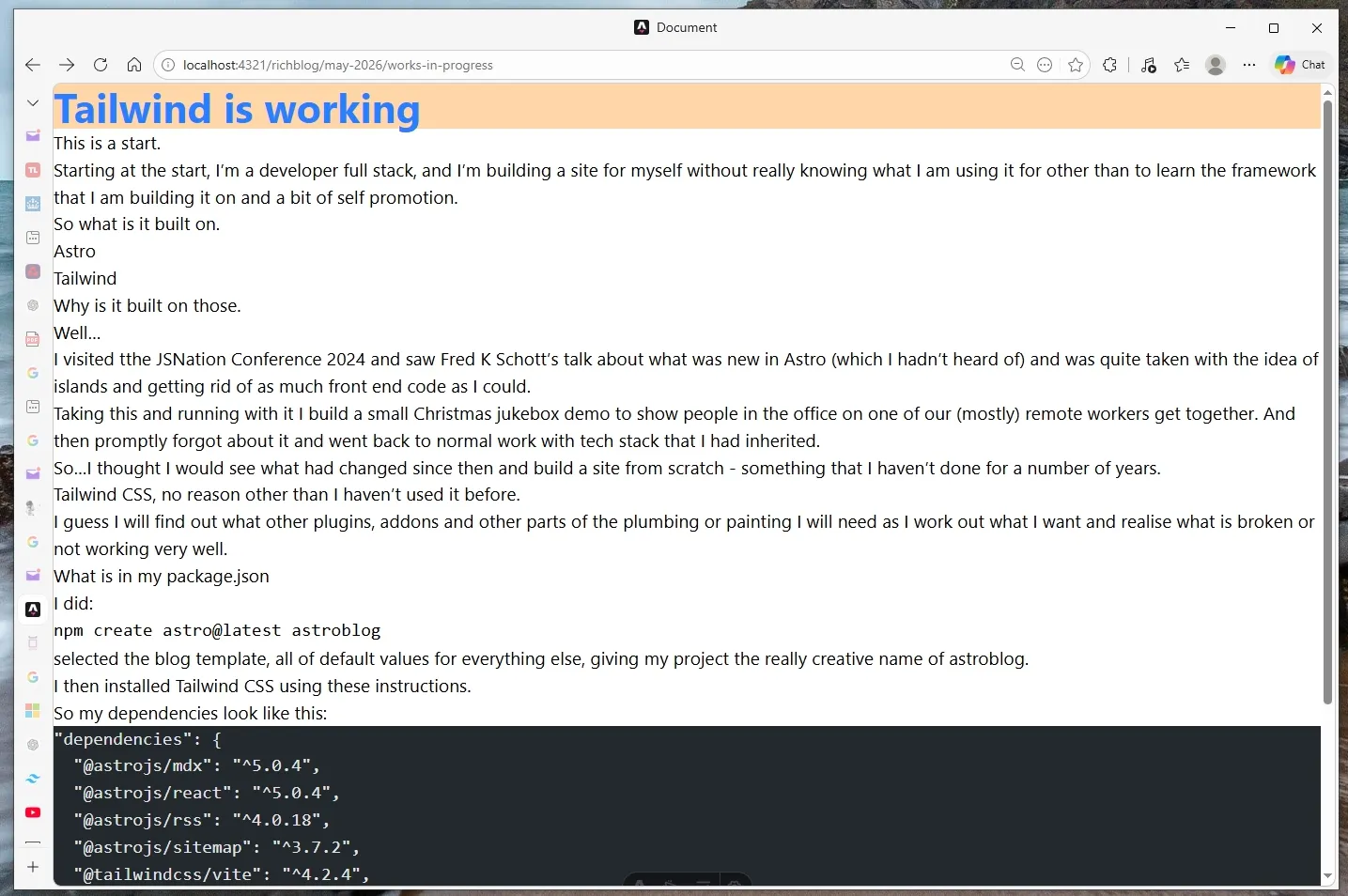Viewport: 1348px width, 896px height.
Task: Open the user profile avatar
Action: click(1216, 65)
